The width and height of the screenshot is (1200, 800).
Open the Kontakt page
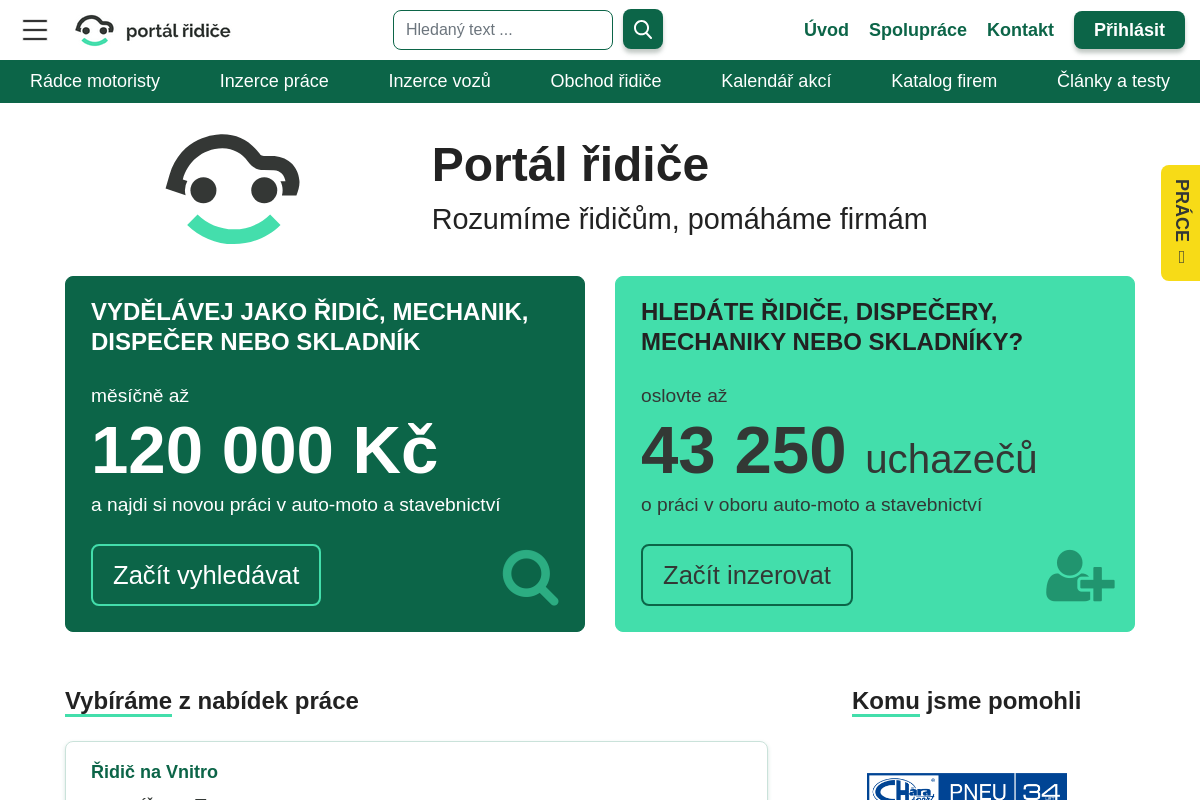[x=1020, y=30]
